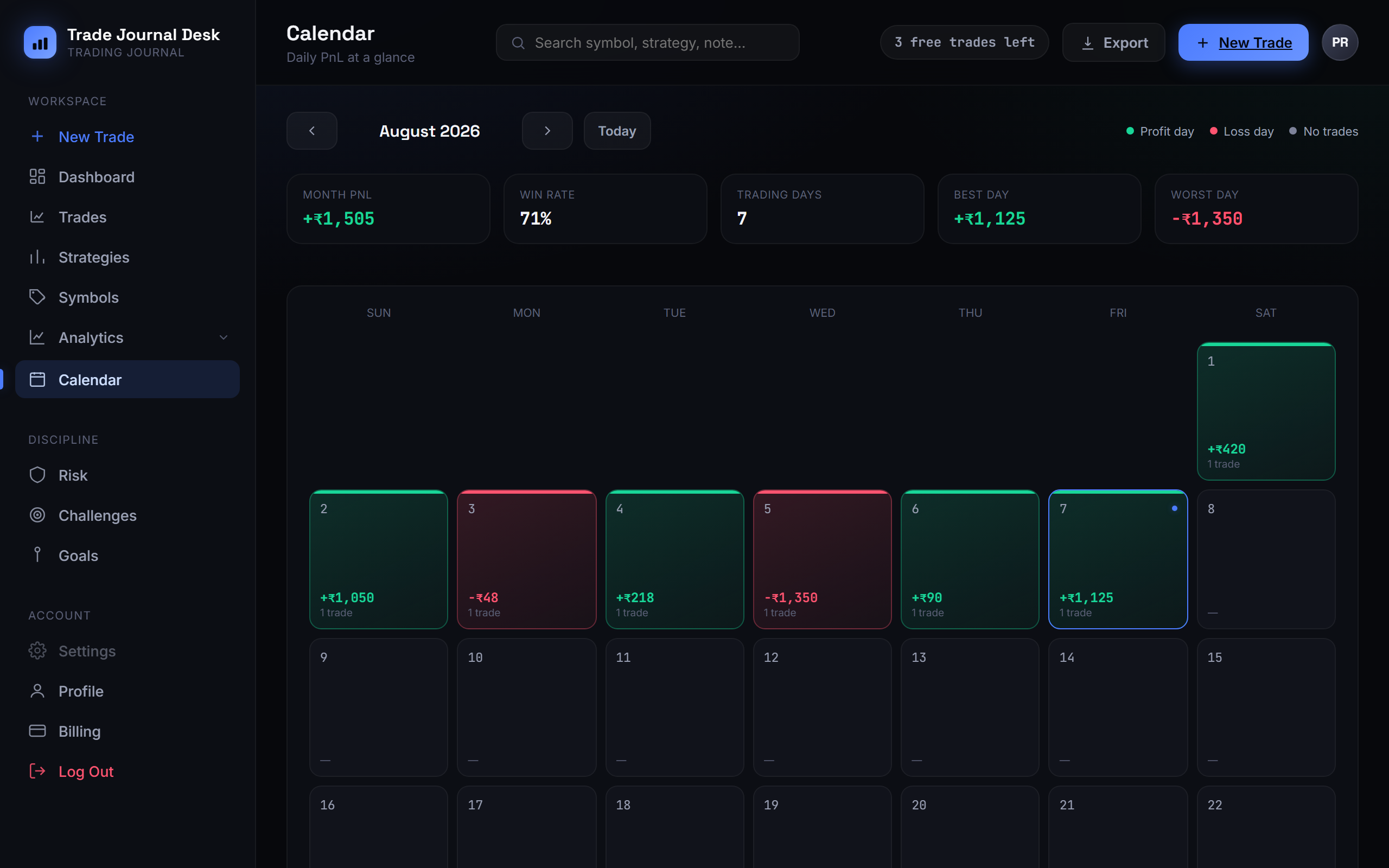This screenshot has width=1389, height=868.
Task: Focus the search symbol, strategy, note field
Action: pos(647,42)
